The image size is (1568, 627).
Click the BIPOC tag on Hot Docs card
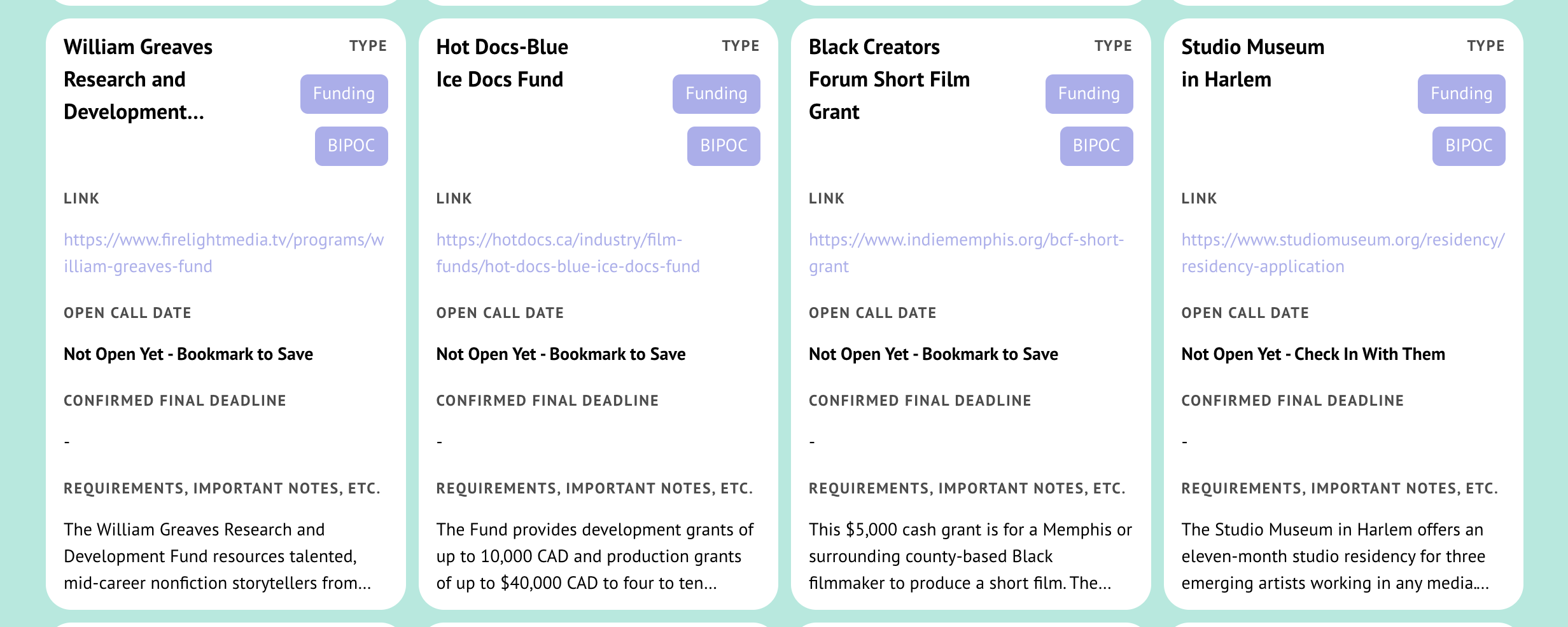tap(724, 146)
